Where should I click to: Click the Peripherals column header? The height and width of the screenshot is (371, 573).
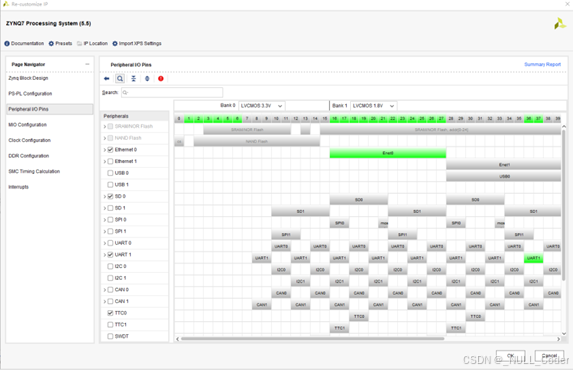(x=134, y=116)
